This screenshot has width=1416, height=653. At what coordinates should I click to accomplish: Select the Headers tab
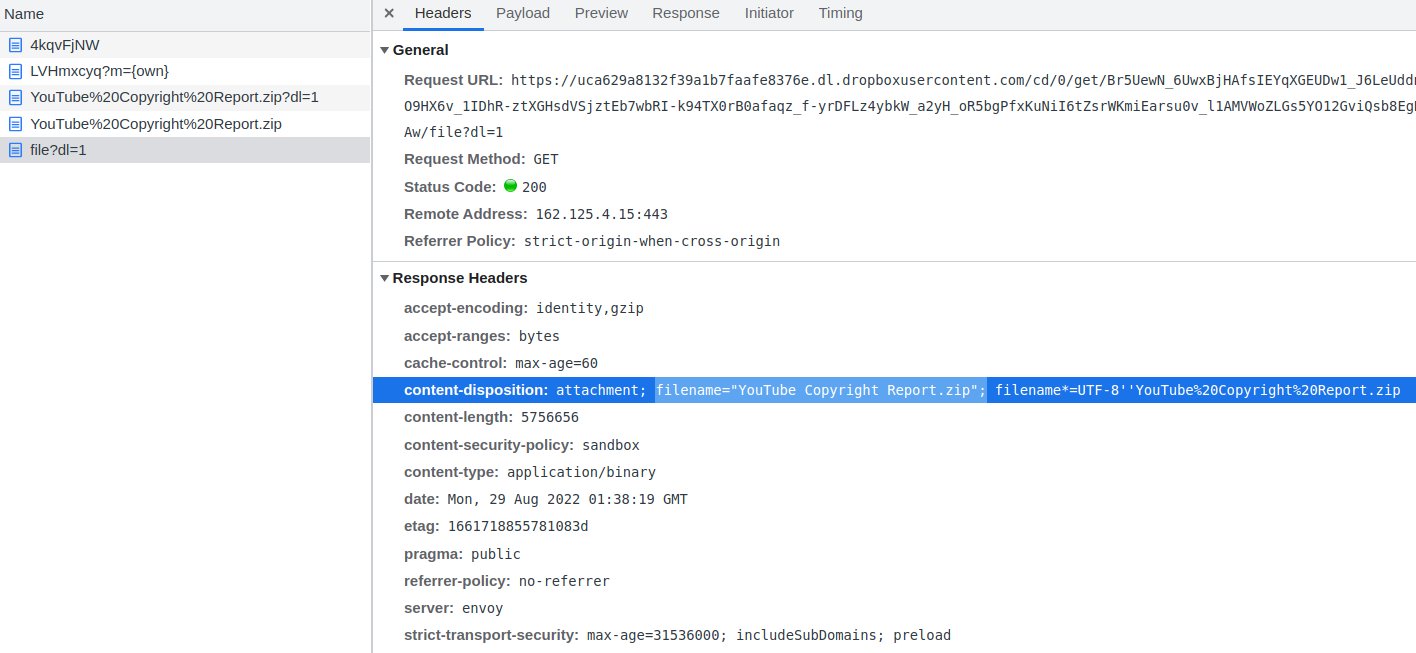[x=443, y=13]
